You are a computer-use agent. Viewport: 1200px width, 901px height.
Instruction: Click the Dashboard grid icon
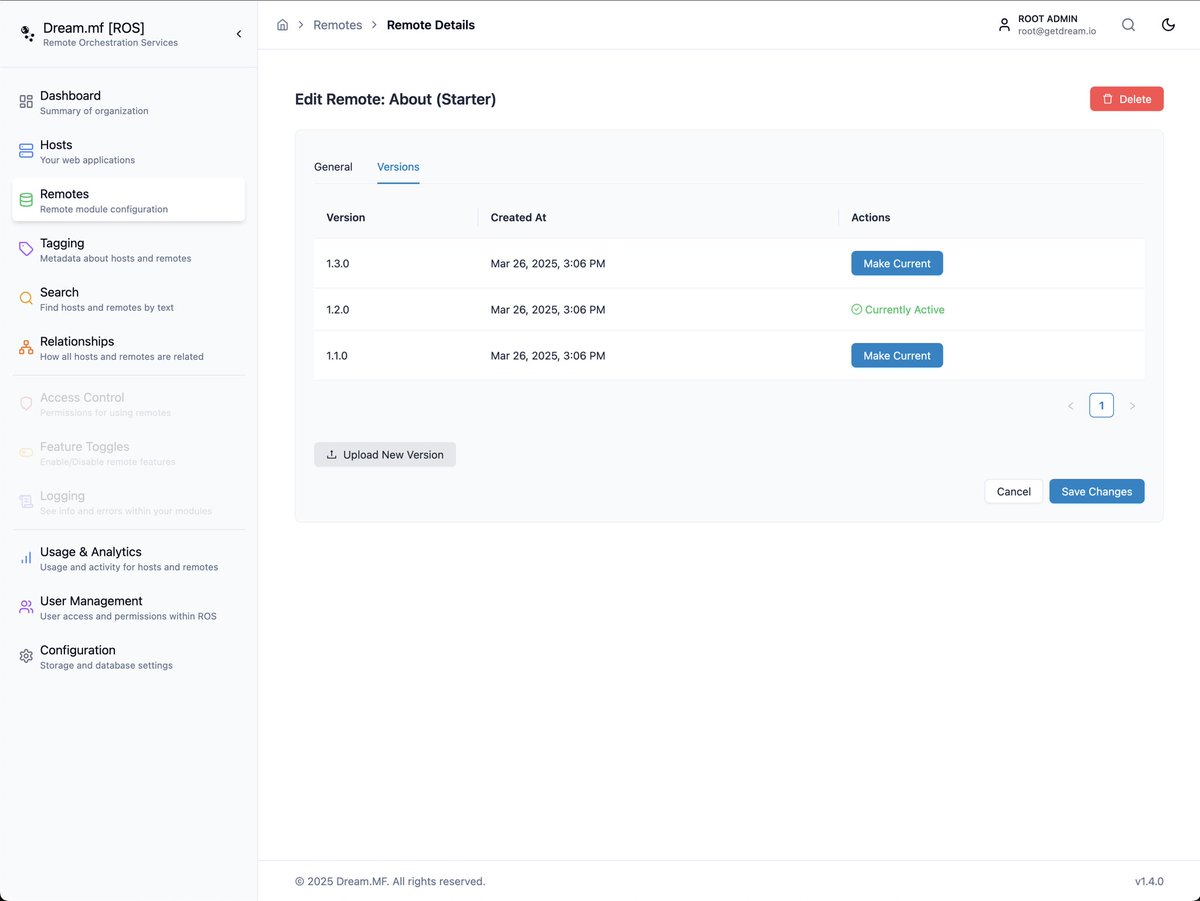pos(26,102)
